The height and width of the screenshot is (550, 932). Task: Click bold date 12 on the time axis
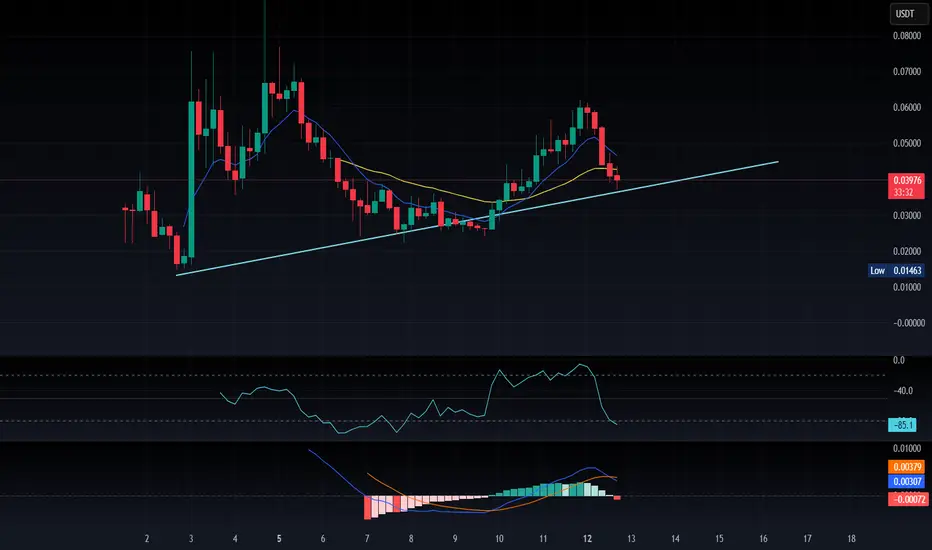[x=587, y=539]
